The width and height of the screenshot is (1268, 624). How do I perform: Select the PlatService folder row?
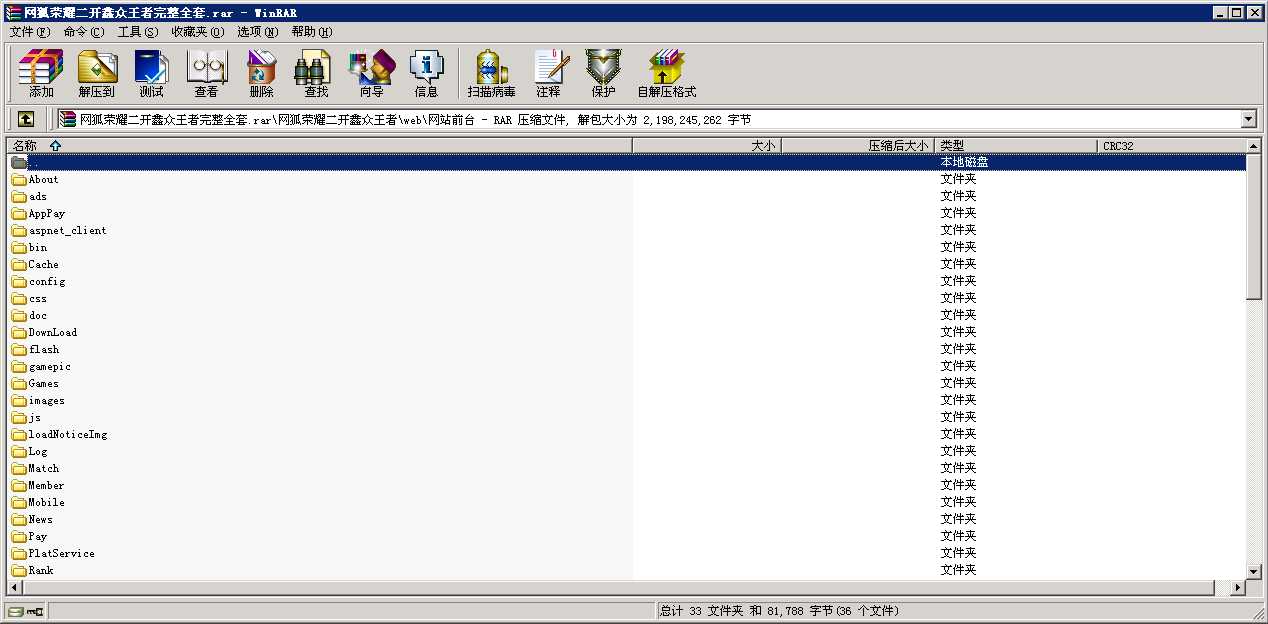click(x=626, y=554)
